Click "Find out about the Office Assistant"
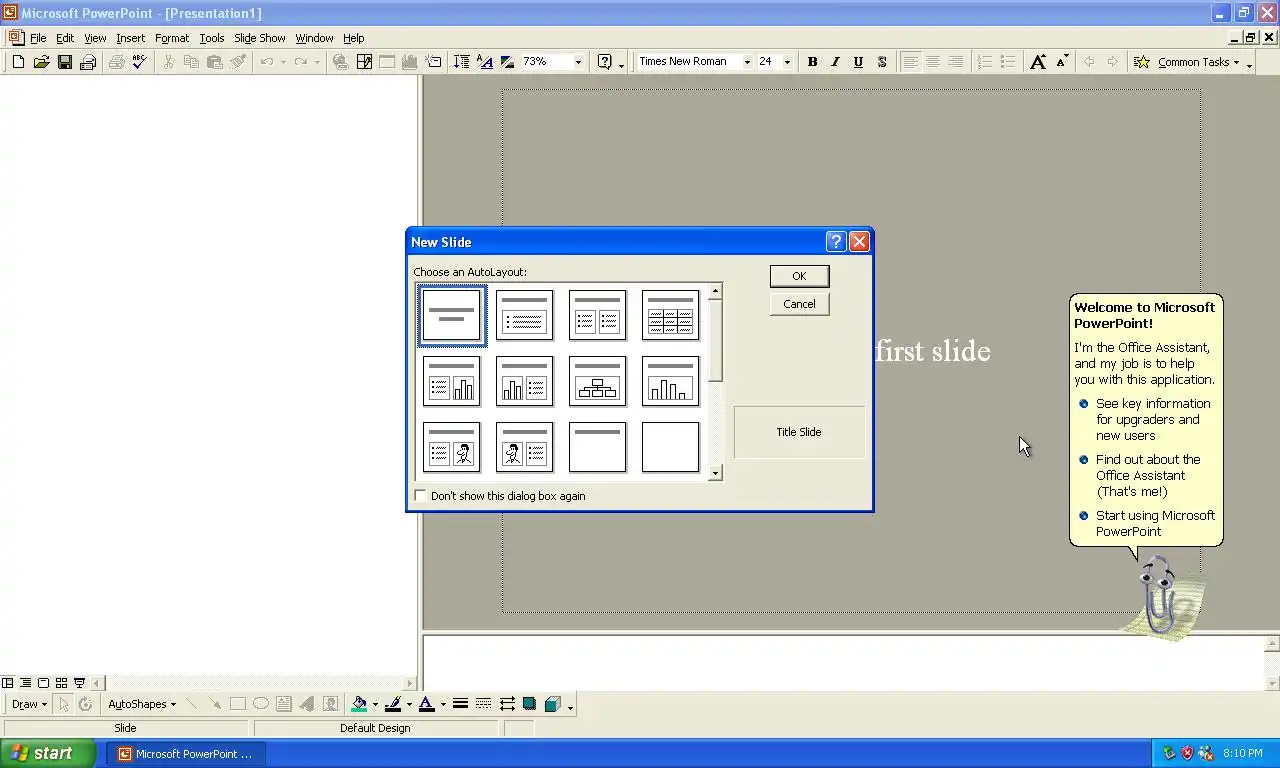This screenshot has height=768, width=1280. click(x=1147, y=475)
